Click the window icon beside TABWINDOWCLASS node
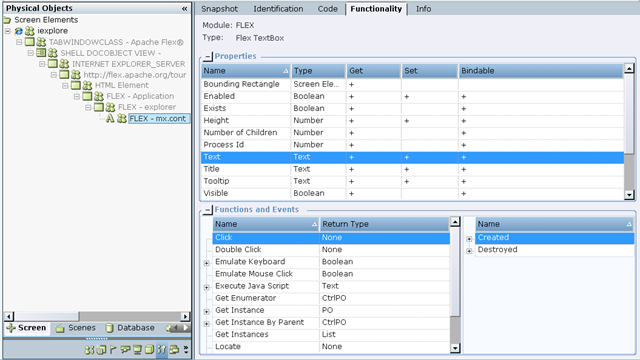This screenshot has height=360, width=640. 29,42
